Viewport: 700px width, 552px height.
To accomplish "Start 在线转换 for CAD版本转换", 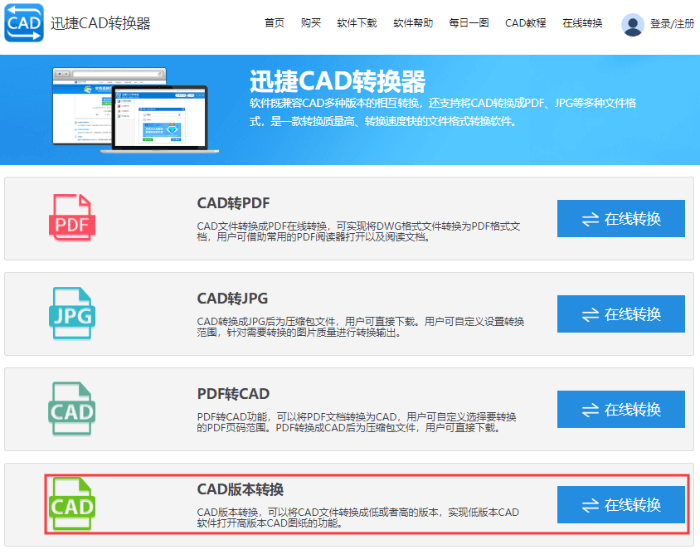I will coord(621,505).
